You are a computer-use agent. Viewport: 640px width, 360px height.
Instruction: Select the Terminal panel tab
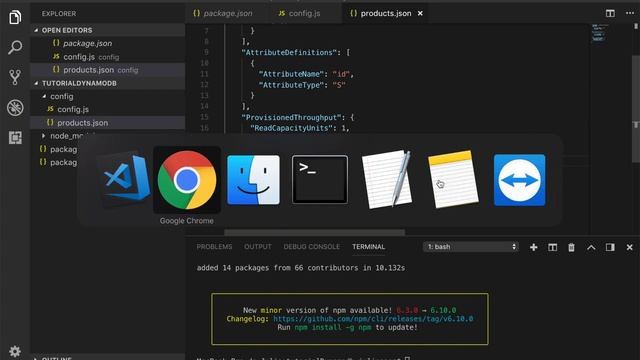pyautogui.click(x=369, y=247)
